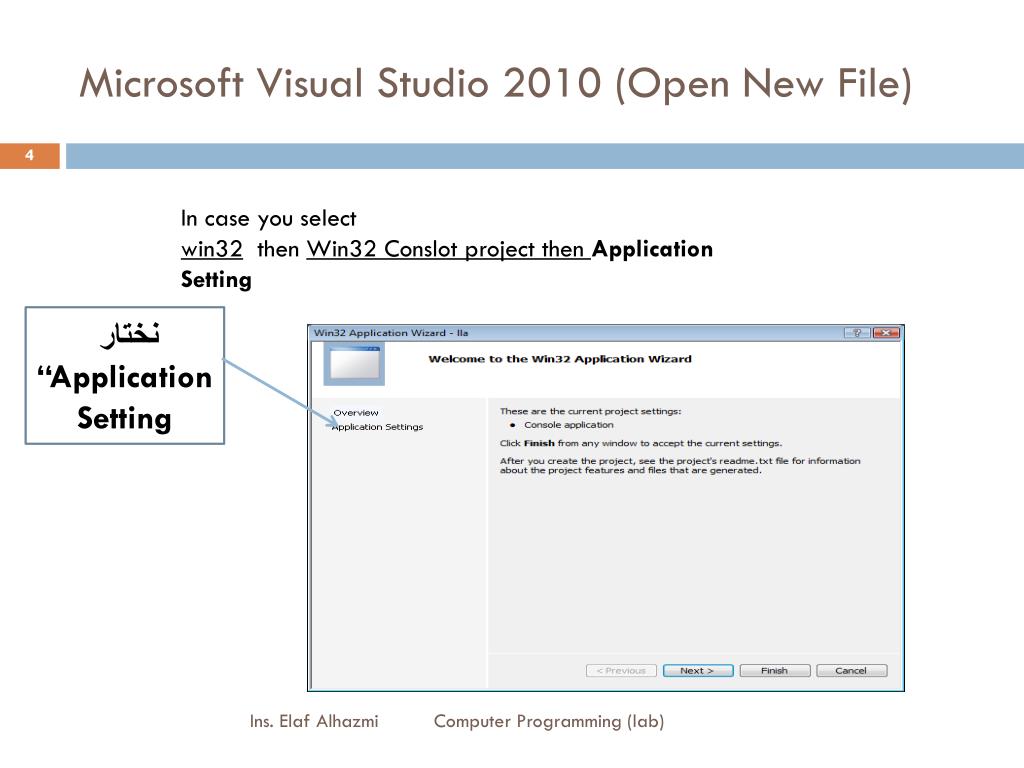The width and height of the screenshot is (1024, 768).
Task: Open the wizard's help question-mark button
Action: click(857, 333)
